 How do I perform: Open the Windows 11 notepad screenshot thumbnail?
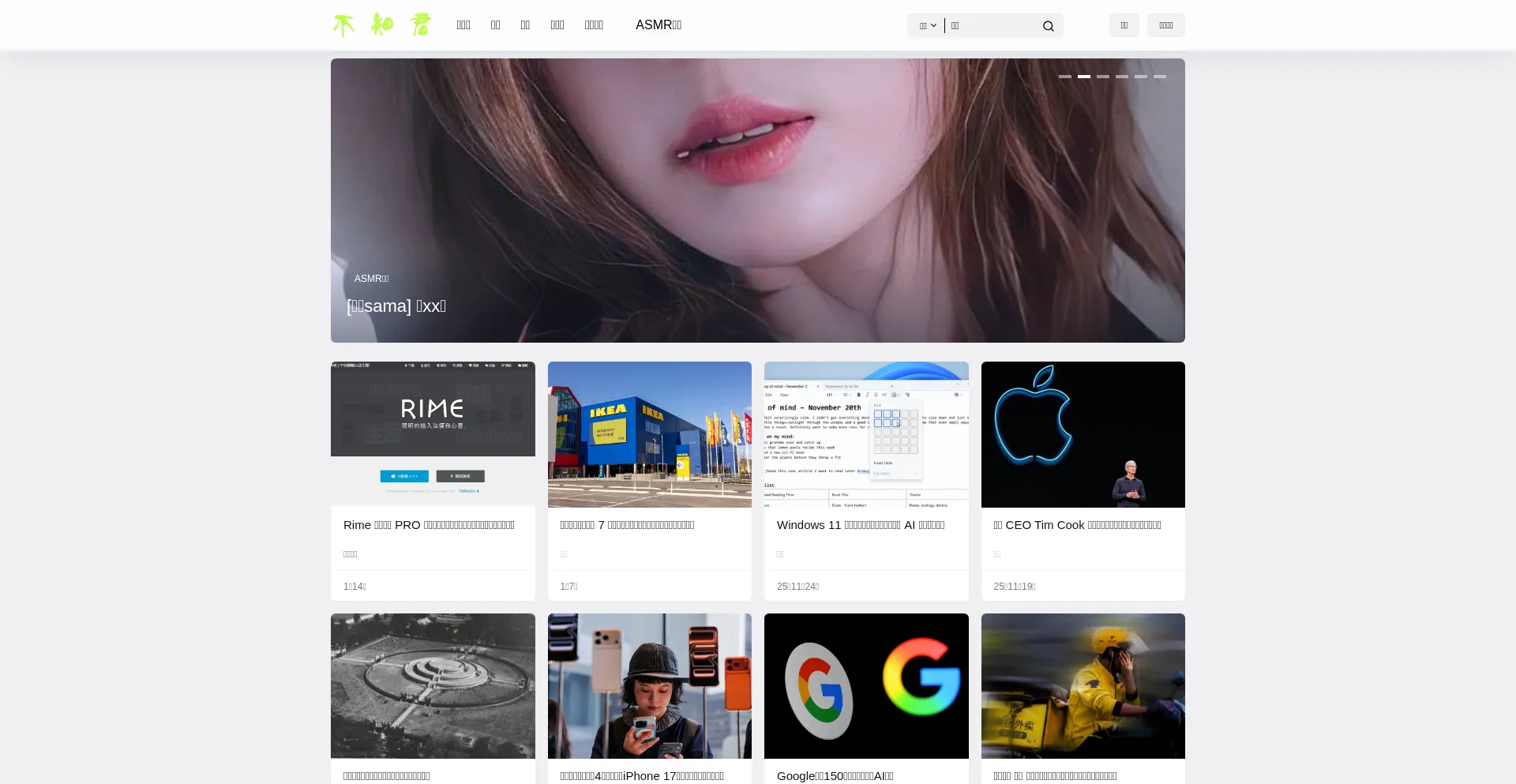click(866, 434)
